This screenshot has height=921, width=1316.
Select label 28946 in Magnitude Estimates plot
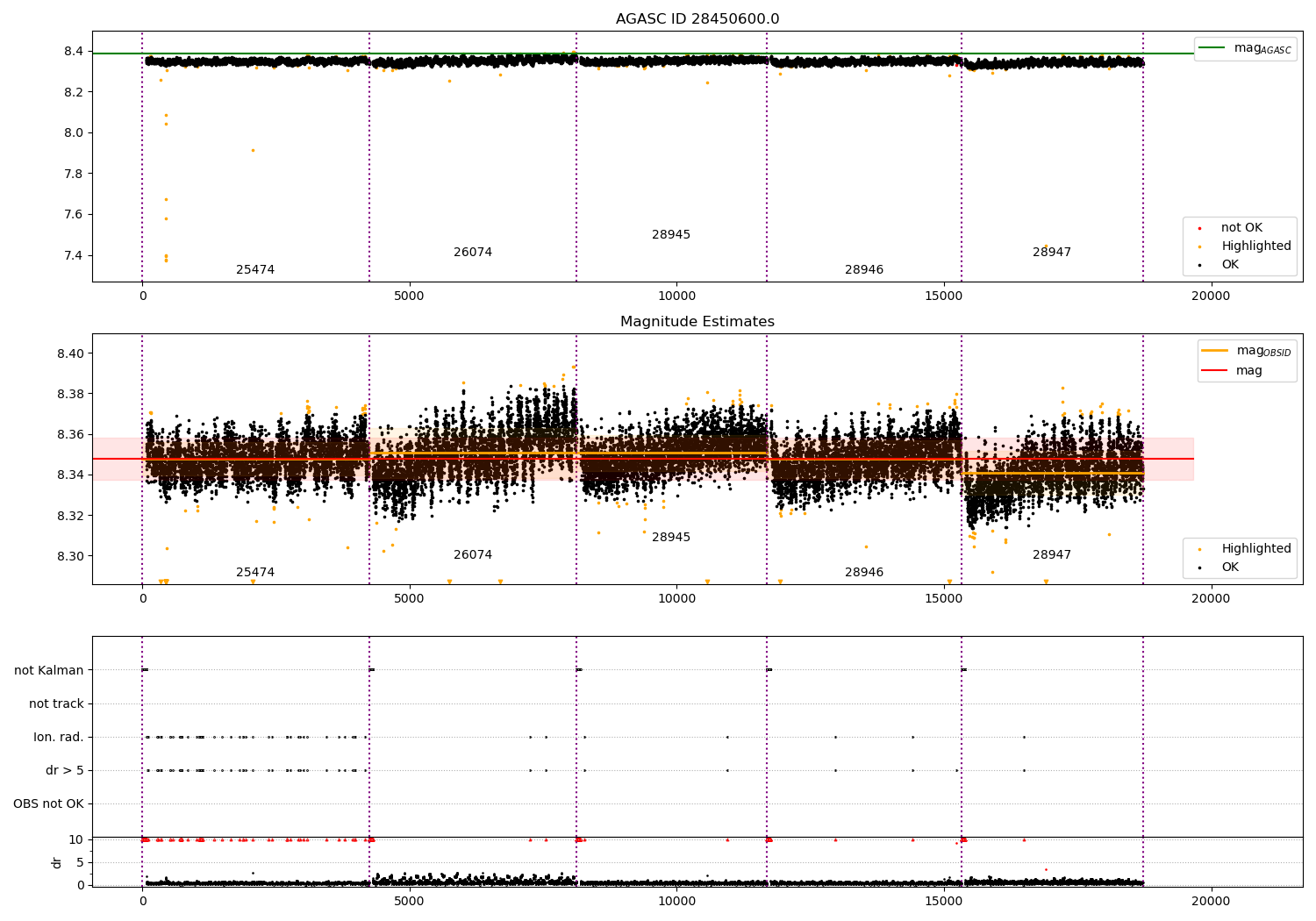864,573
